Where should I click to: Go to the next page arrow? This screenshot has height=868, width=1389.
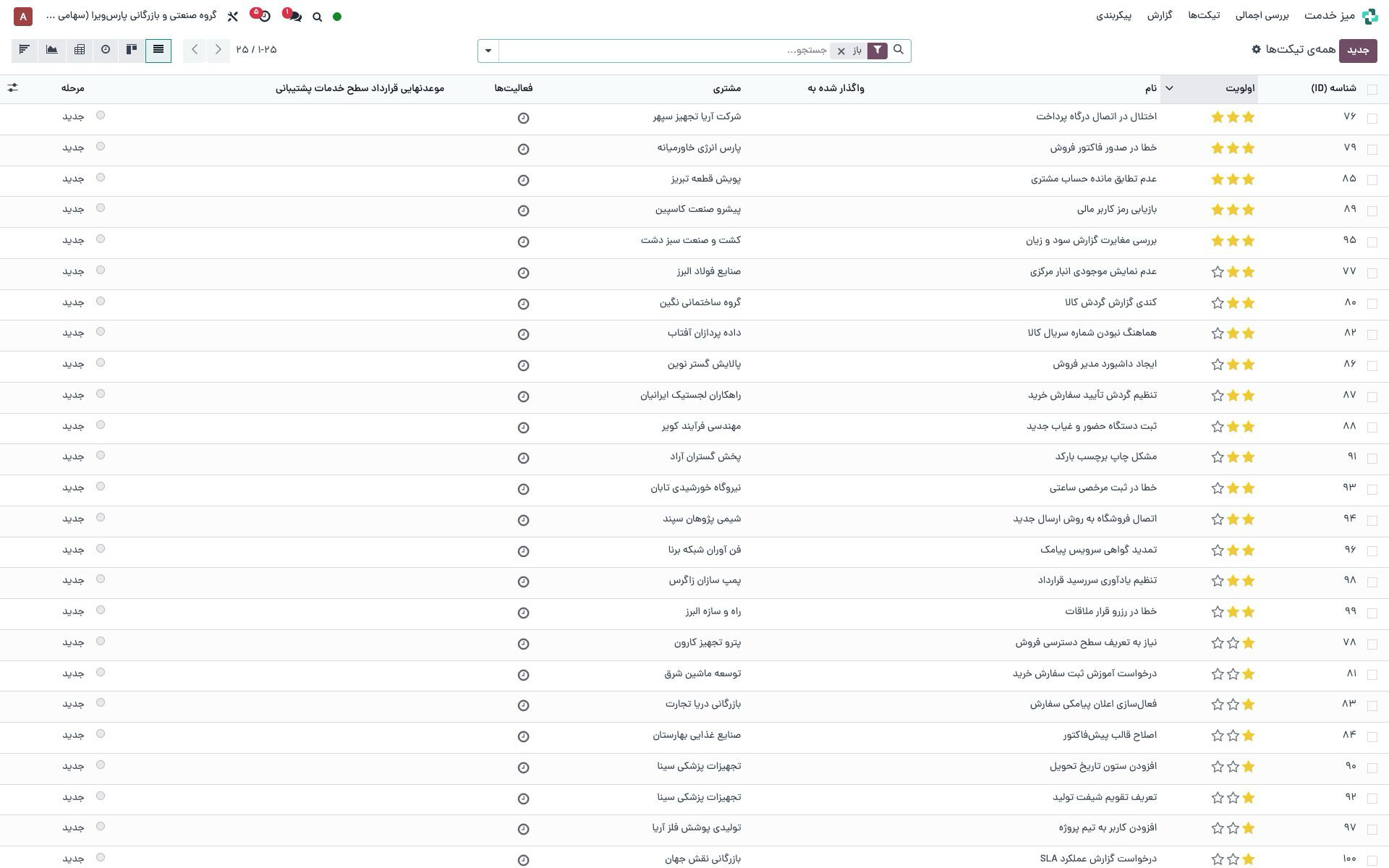pyautogui.click(x=195, y=50)
